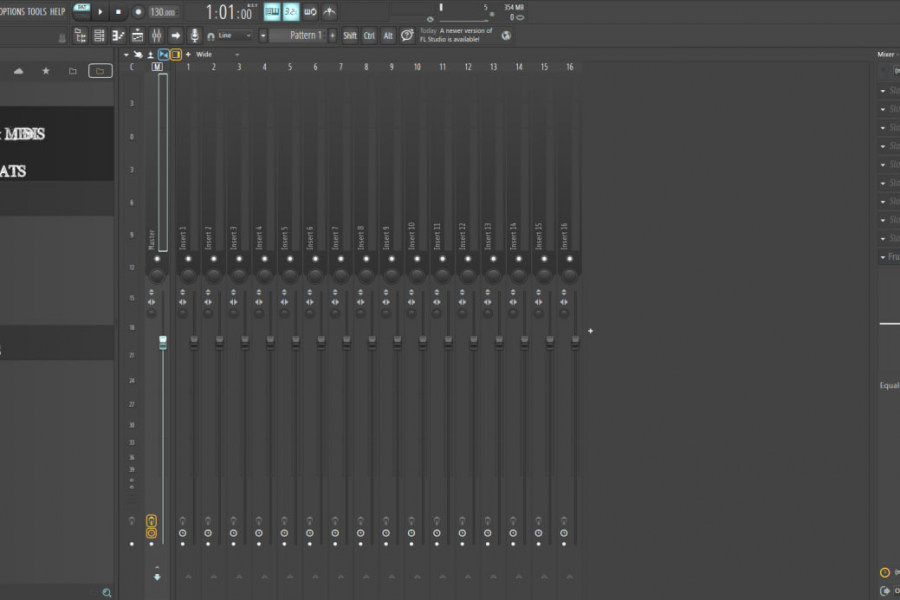Click the mixer extra-large meters icon
The height and width of the screenshot is (600, 900).
[150, 55]
